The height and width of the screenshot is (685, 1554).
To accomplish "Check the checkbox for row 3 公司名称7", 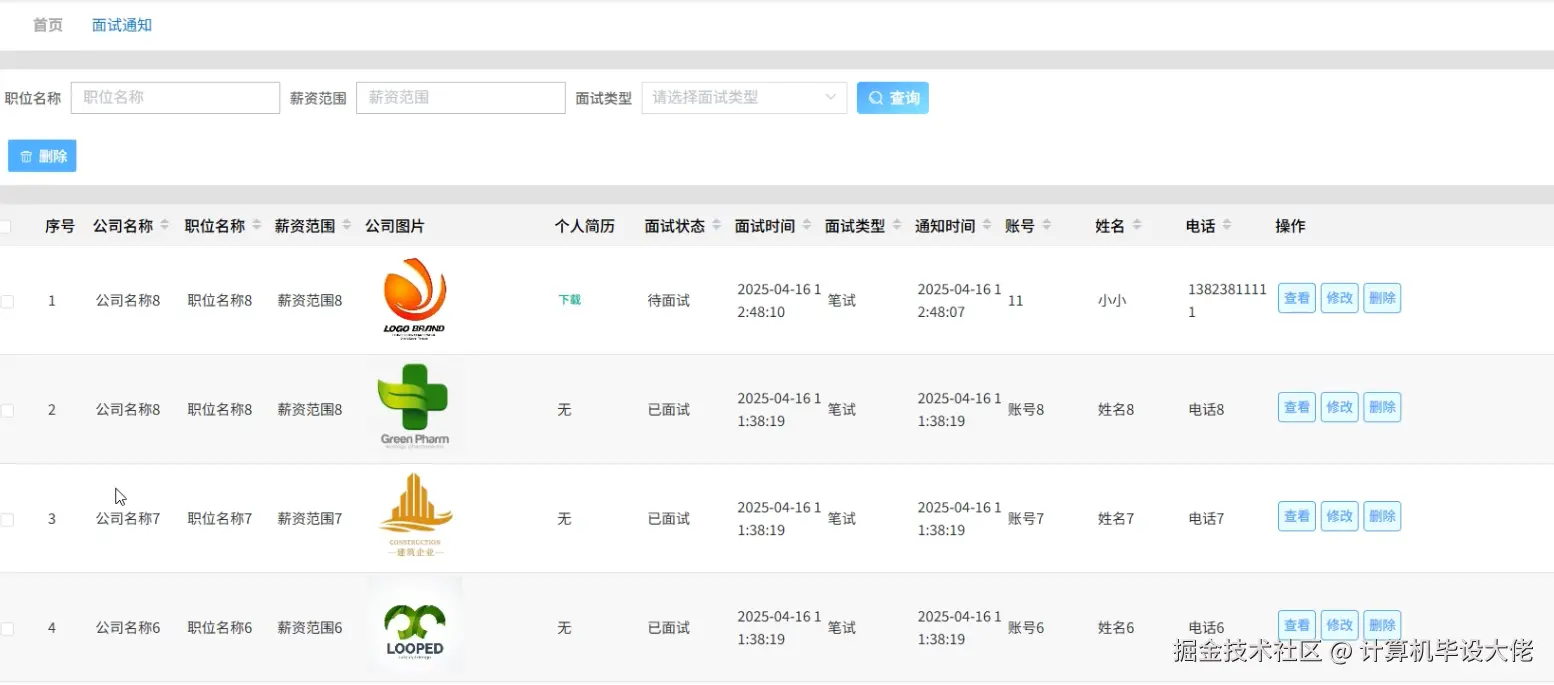I will tap(8, 518).
